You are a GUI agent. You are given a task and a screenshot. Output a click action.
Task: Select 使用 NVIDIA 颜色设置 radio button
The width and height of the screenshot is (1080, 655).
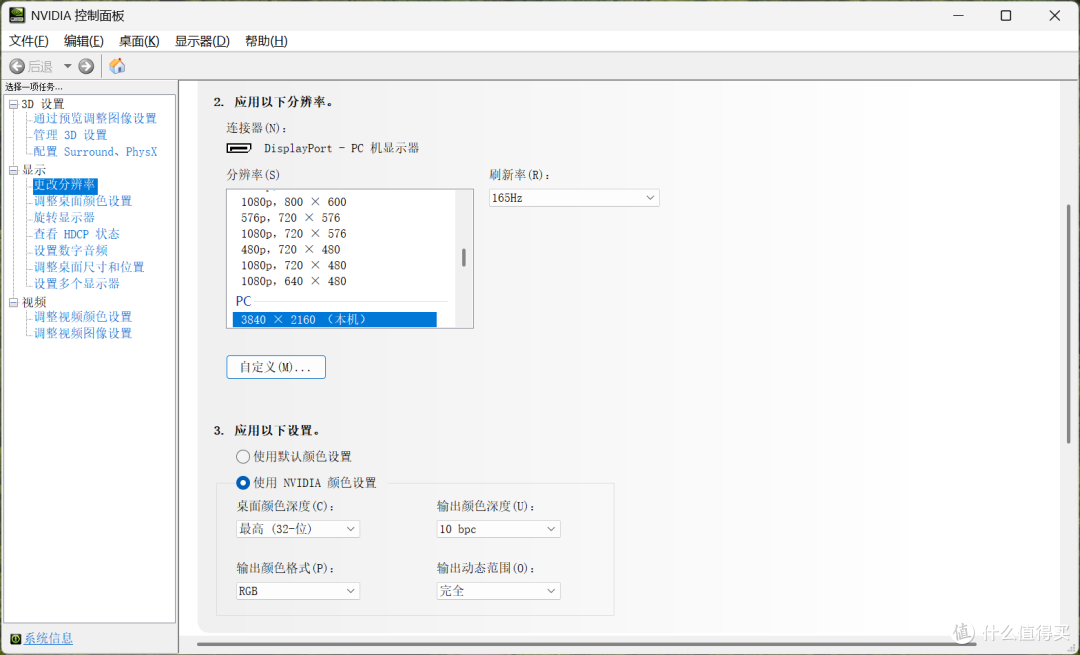[x=242, y=483]
